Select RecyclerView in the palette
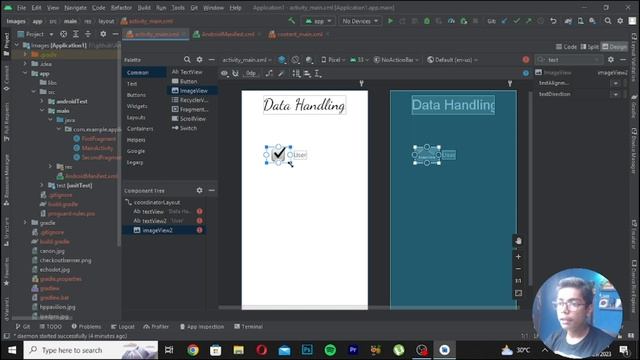This screenshot has height=360, width=640. click(190, 100)
